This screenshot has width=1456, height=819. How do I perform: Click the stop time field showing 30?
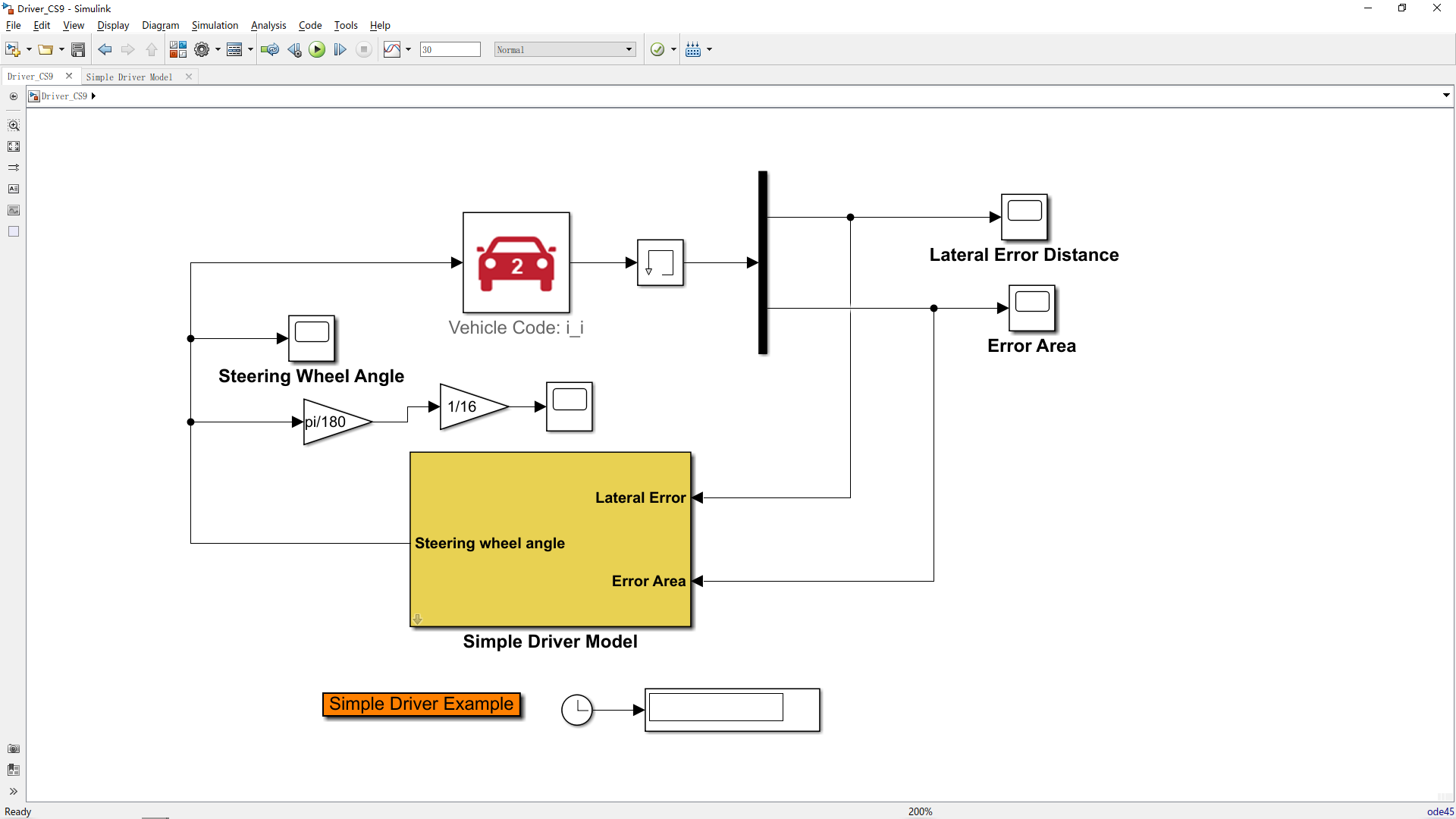[x=450, y=49]
